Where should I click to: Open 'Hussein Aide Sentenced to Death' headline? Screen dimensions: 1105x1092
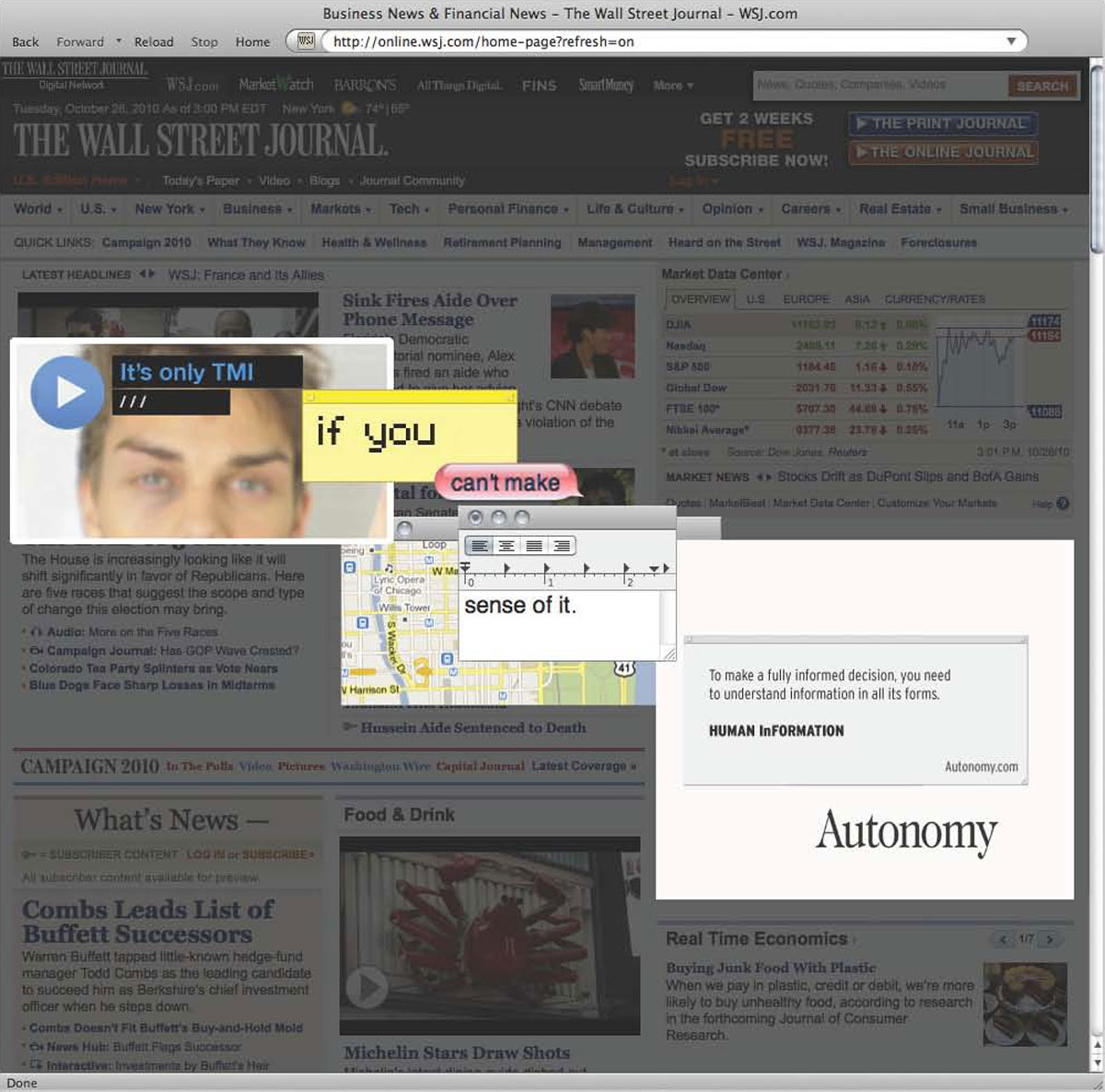[x=472, y=727]
